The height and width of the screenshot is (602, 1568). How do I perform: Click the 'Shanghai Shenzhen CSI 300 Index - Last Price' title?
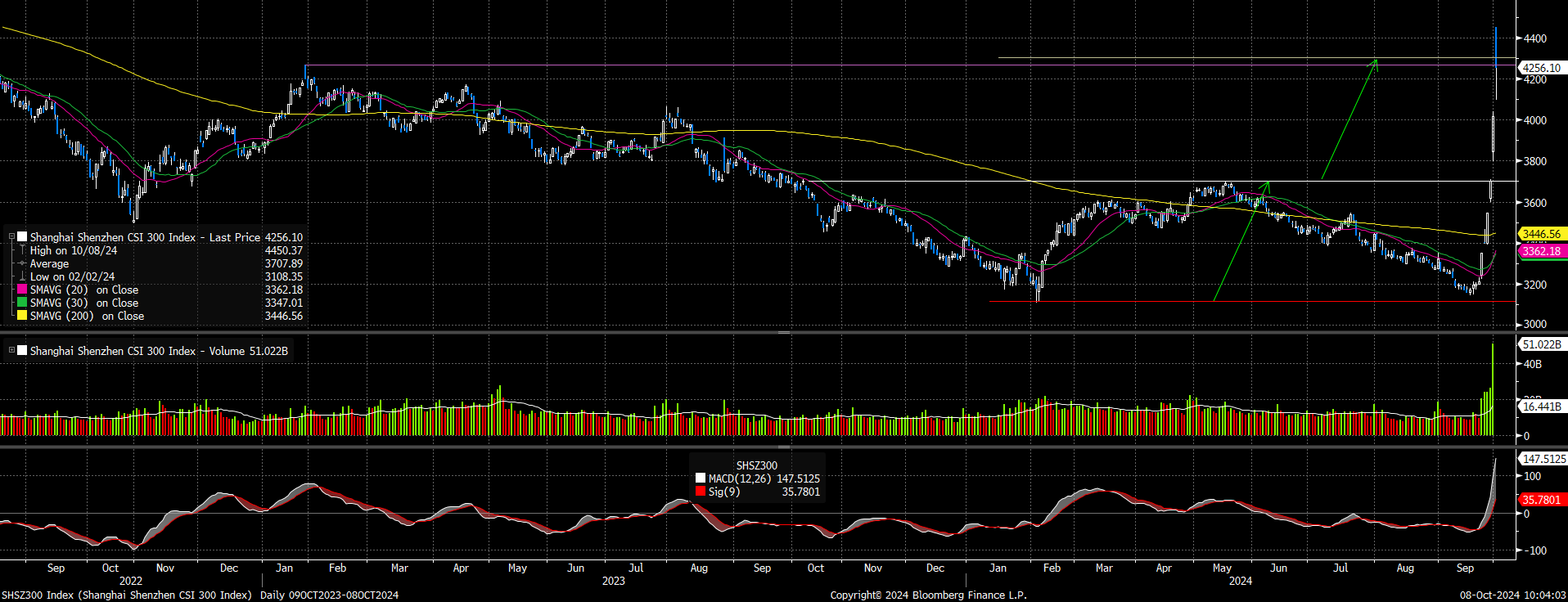tap(145, 237)
